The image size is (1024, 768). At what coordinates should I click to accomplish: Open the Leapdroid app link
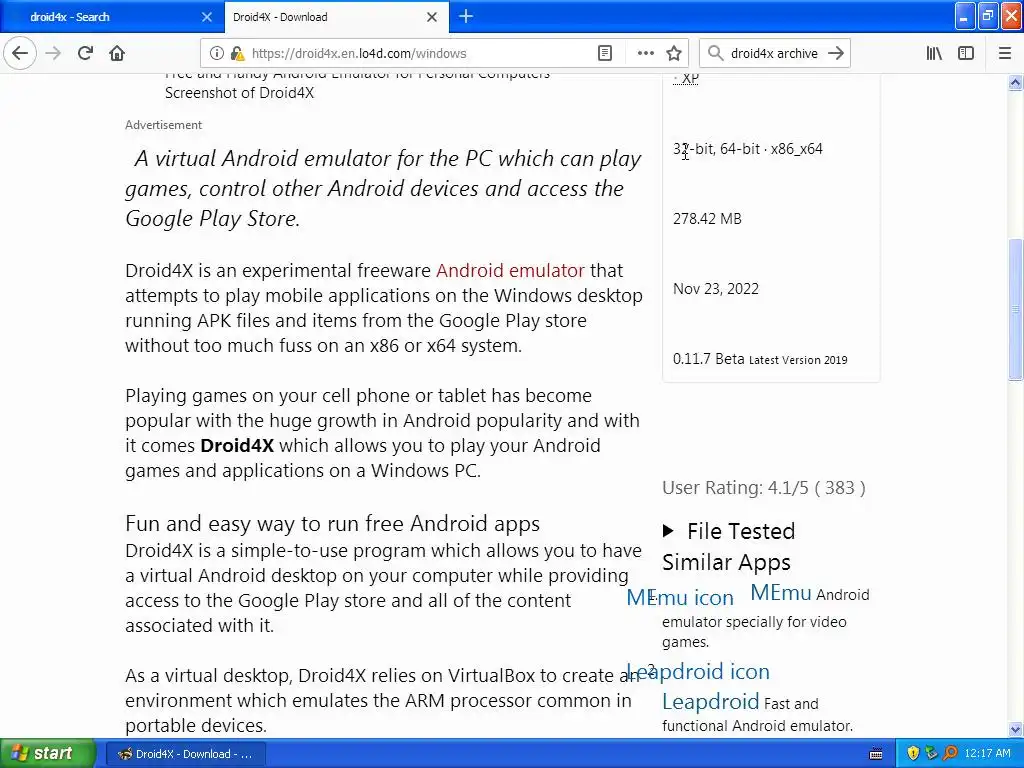[711, 701]
